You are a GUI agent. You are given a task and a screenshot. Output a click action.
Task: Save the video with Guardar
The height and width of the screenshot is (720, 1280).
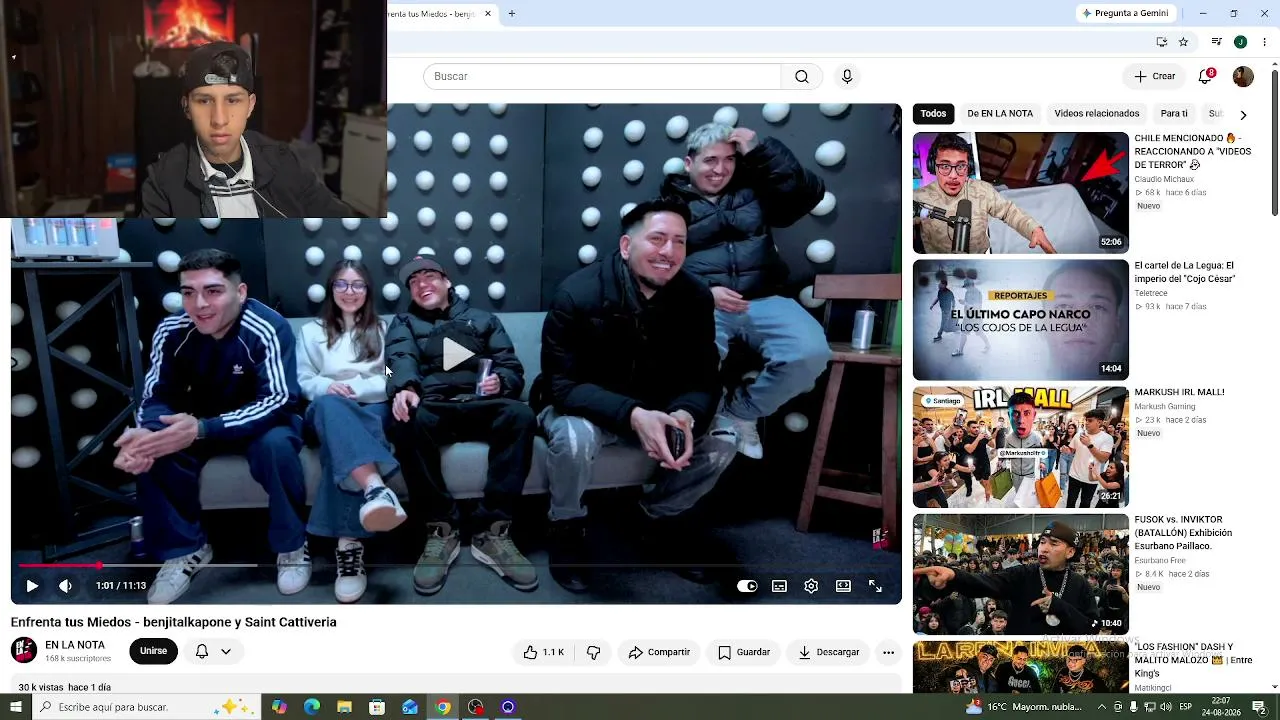(x=744, y=652)
